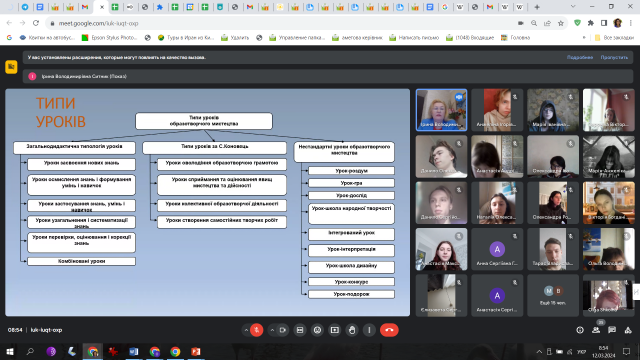640x360 pixels.
Task: Unmute the microphone
Action: tap(257, 330)
